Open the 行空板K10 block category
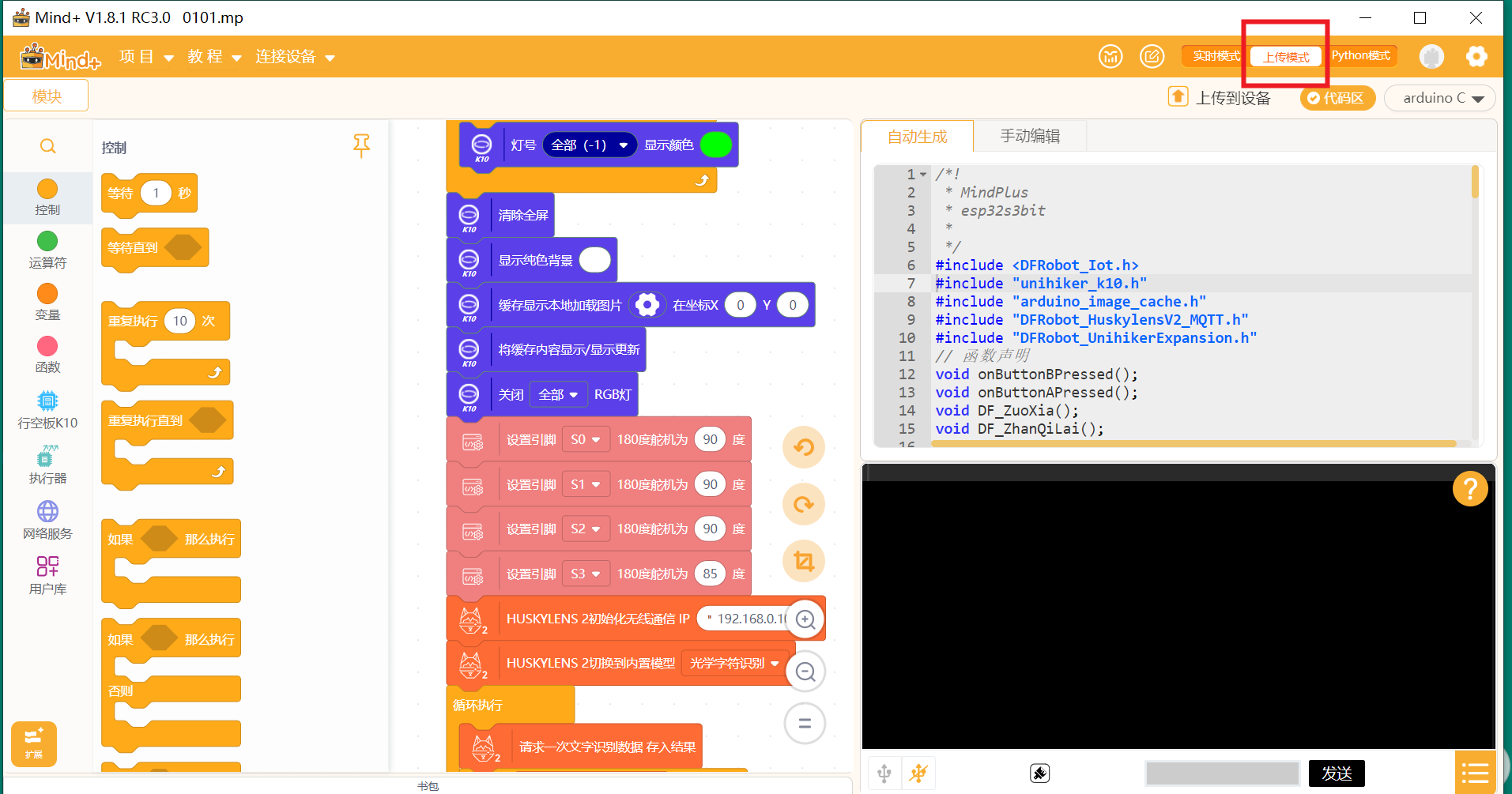 coord(47,410)
